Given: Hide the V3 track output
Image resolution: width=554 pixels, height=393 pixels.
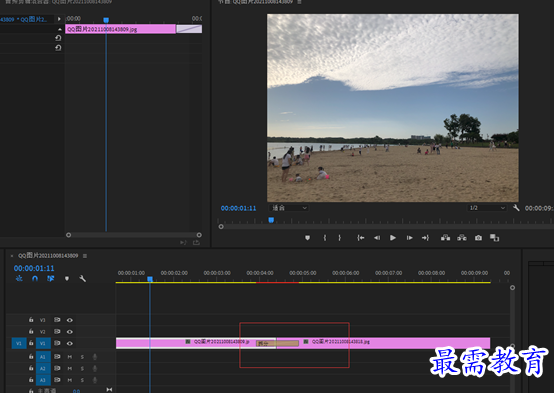Looking at the screenshot, I should [x=70, y=320].
